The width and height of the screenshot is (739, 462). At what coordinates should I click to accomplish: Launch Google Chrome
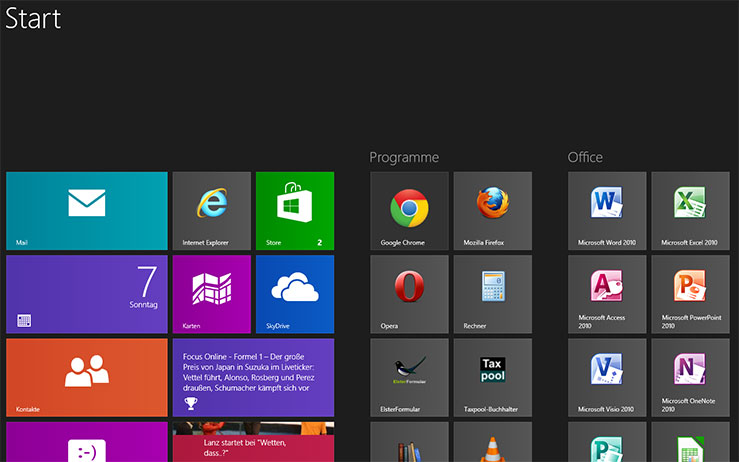click(409, 211)
